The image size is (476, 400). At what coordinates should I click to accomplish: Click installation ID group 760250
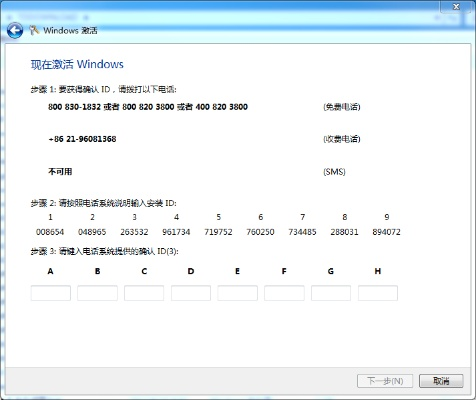(x=260, y=232)
